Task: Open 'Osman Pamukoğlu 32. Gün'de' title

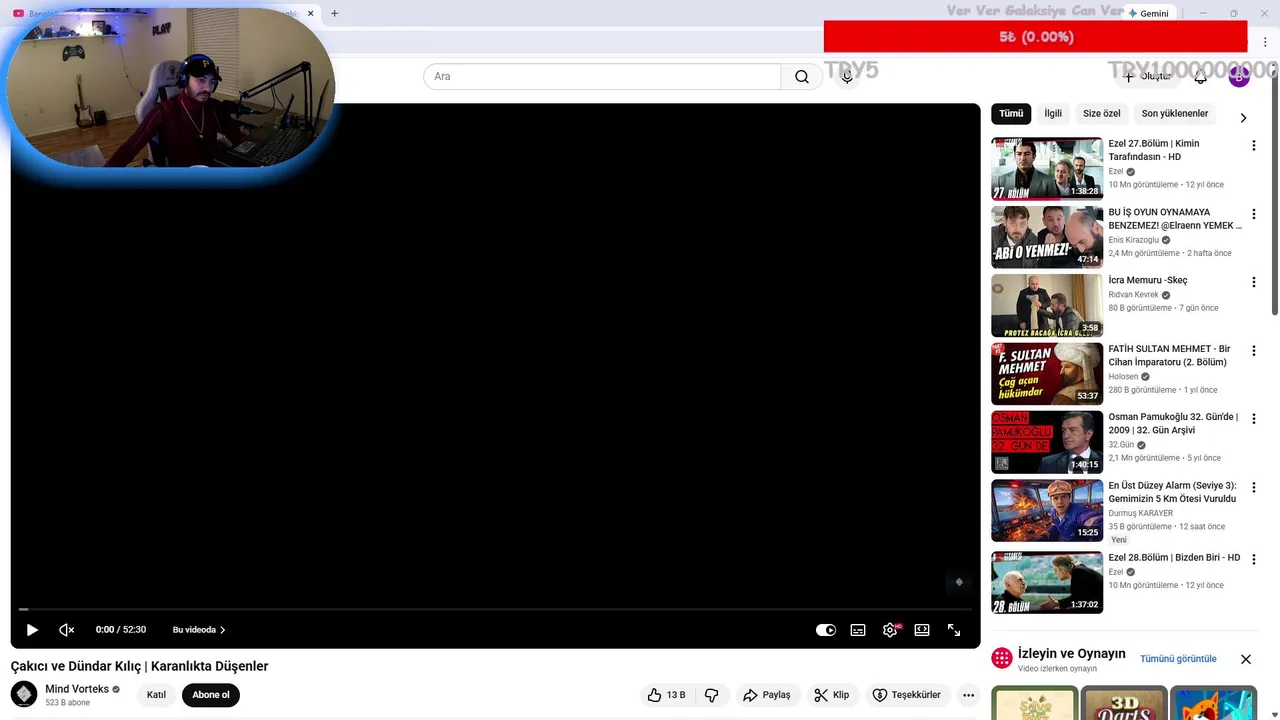Action: click(x=1173, y=424)
